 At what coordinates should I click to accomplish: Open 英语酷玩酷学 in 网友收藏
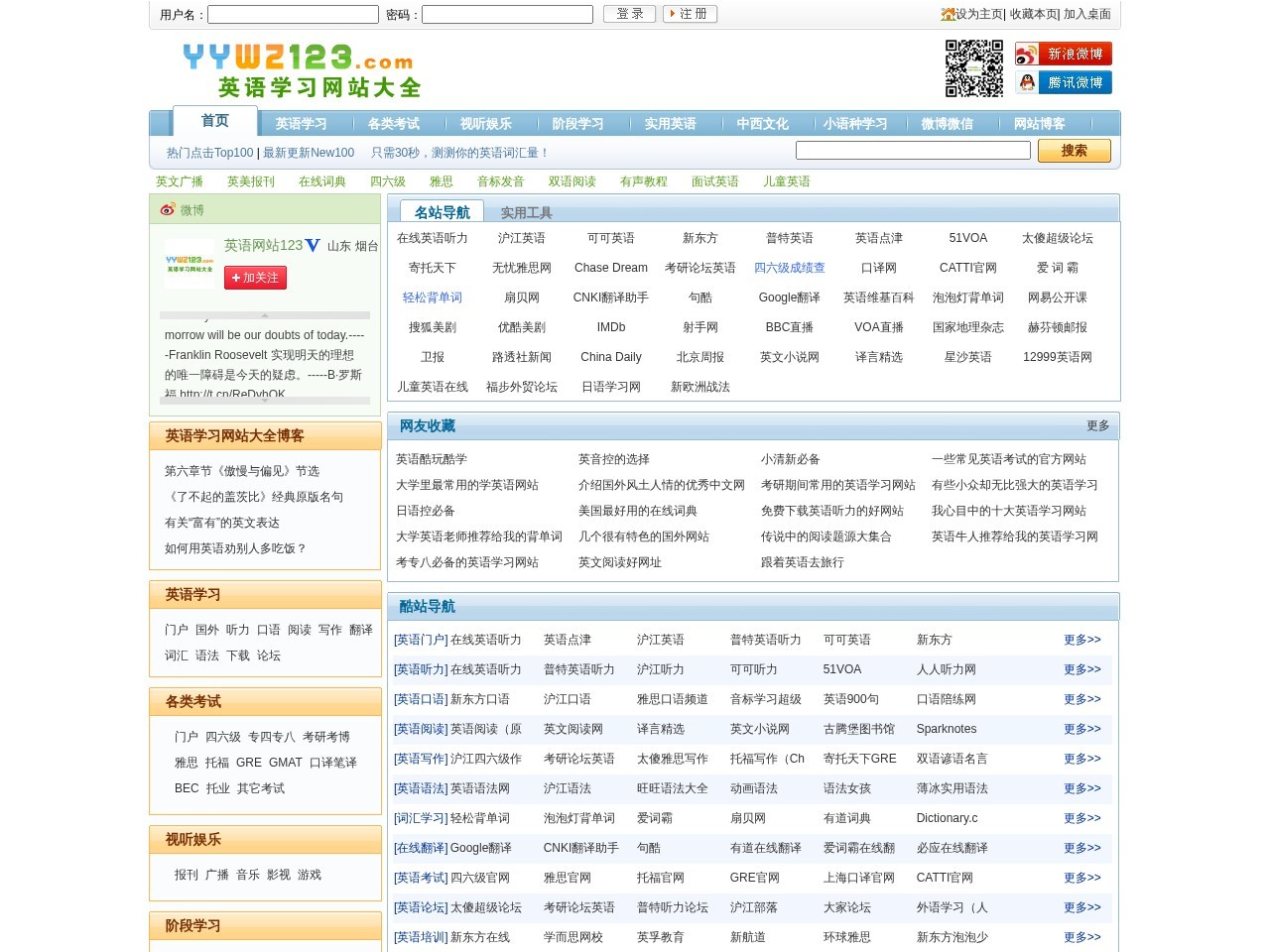(x=432, y=459)
